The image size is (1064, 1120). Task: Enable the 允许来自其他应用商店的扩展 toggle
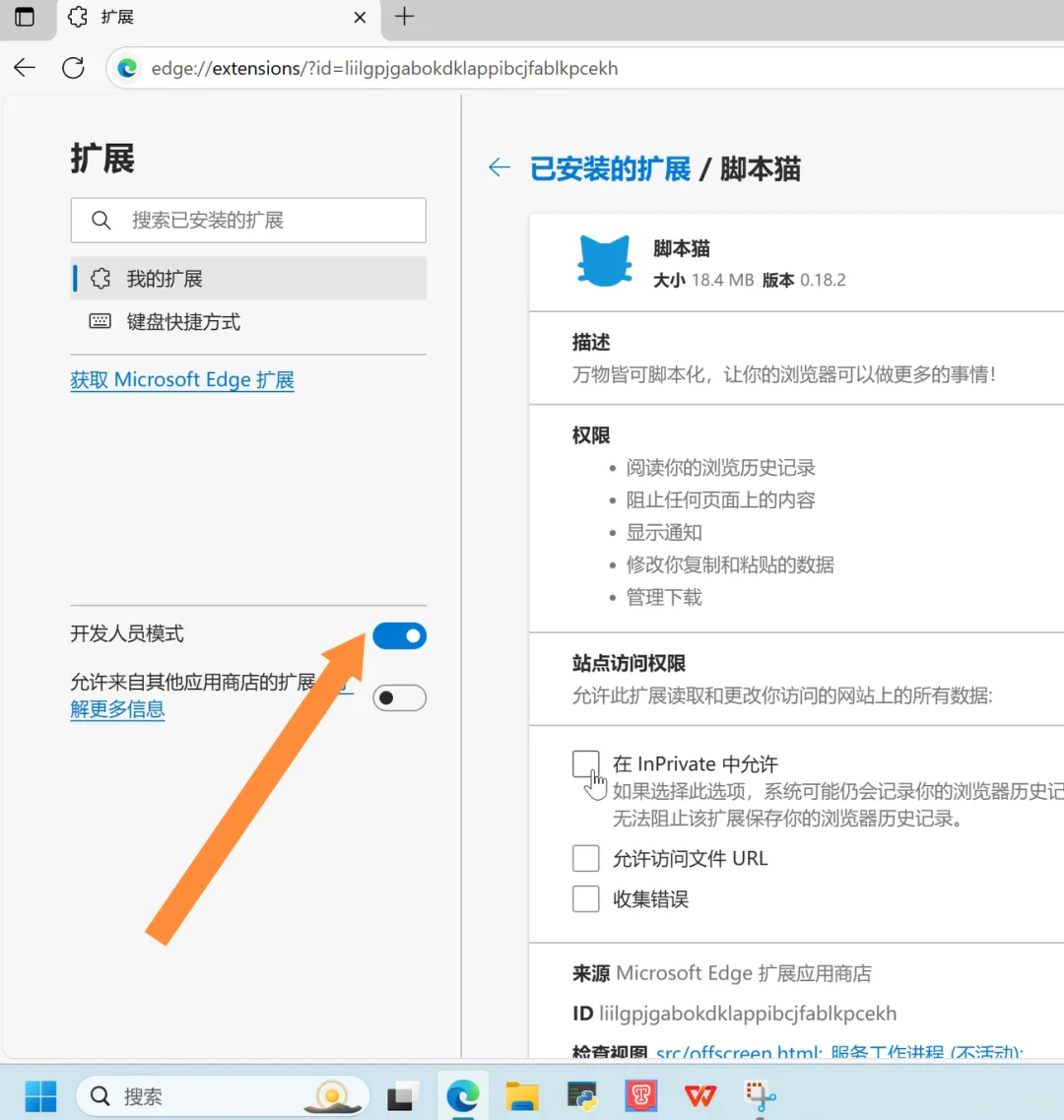pyautogui.click(x=399, y=697)
